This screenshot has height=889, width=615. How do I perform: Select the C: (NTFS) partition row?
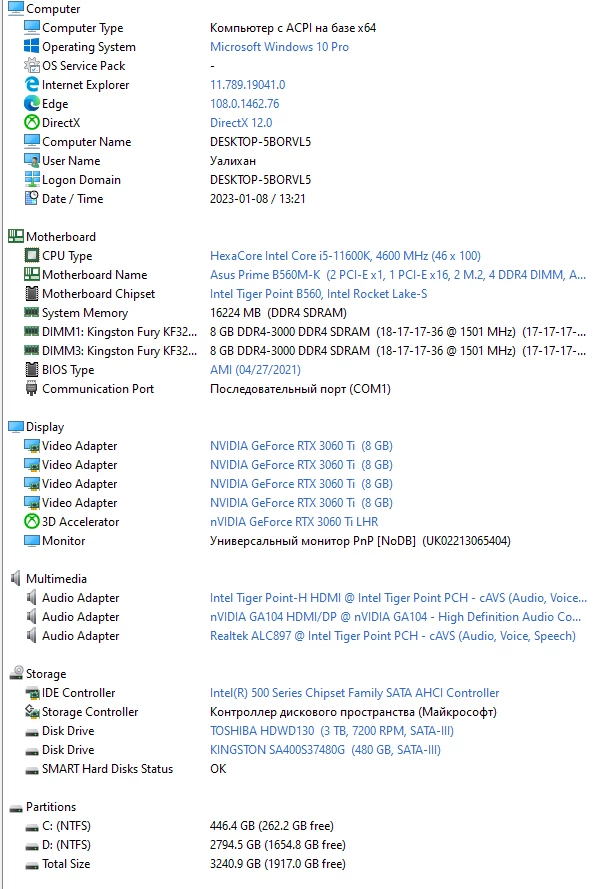[x=179, y=826]
